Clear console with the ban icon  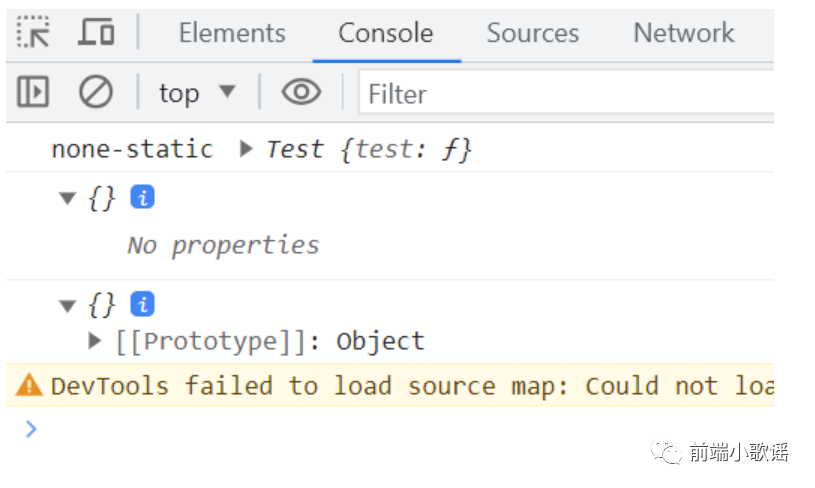tap(96, 92)
